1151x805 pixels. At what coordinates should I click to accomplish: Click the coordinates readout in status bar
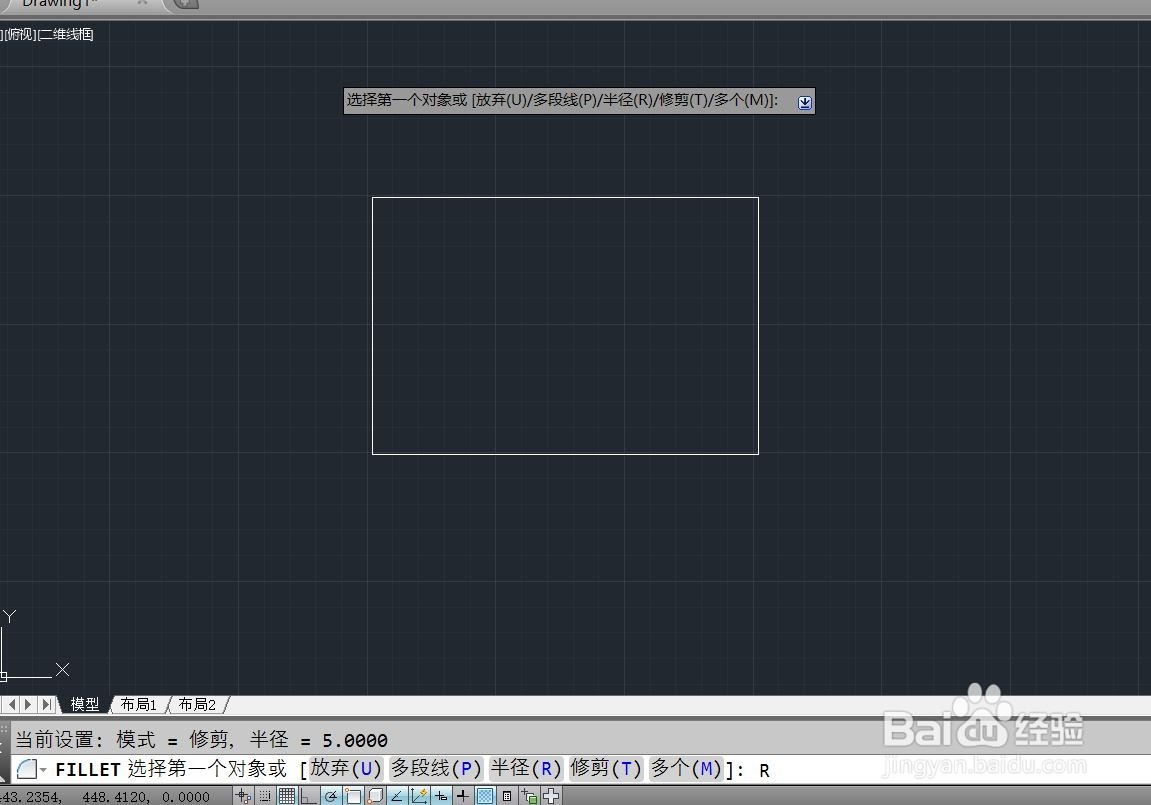(x=105, y=797)
